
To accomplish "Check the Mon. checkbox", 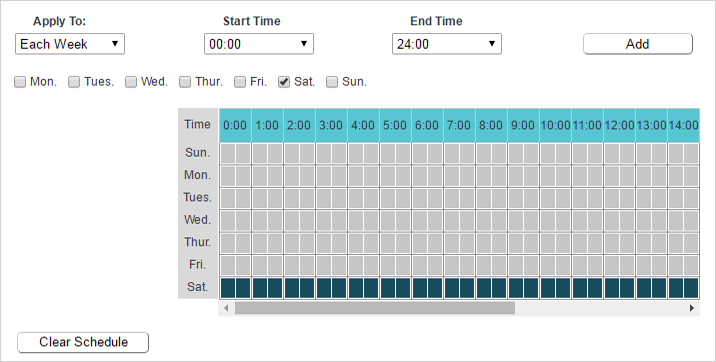I will (x=20, y=82).
